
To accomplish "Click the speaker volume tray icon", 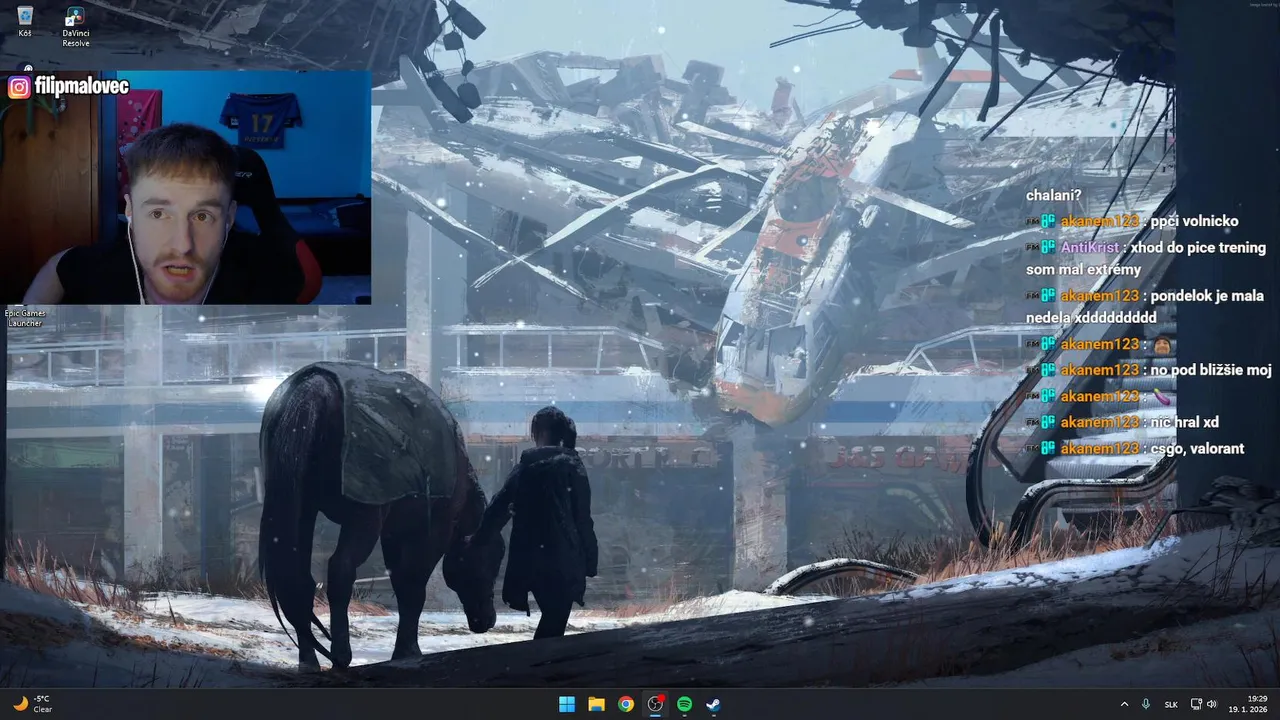I will click(1212, 704).
